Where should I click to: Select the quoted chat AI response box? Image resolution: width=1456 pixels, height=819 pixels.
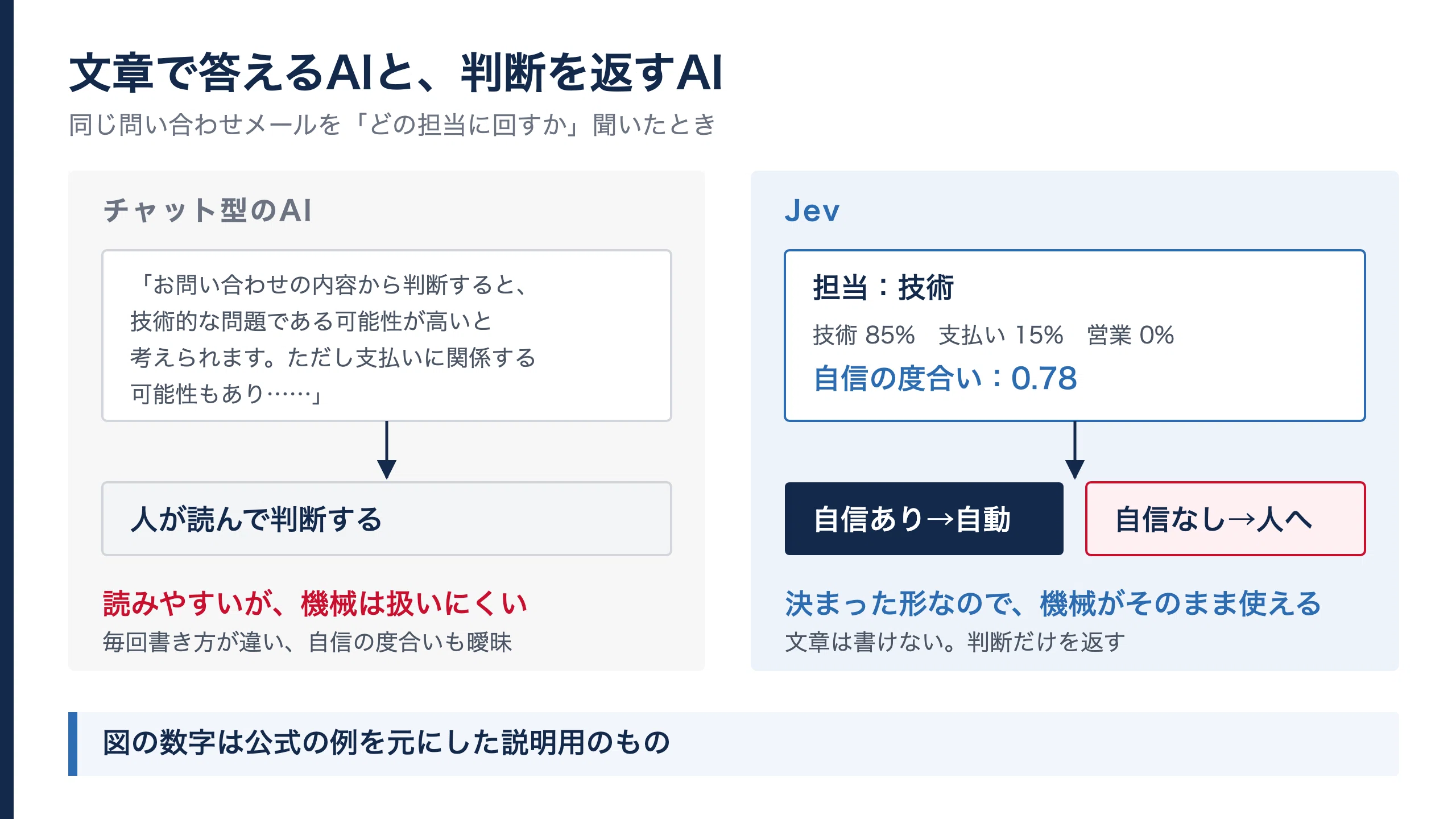pos(387,336)
